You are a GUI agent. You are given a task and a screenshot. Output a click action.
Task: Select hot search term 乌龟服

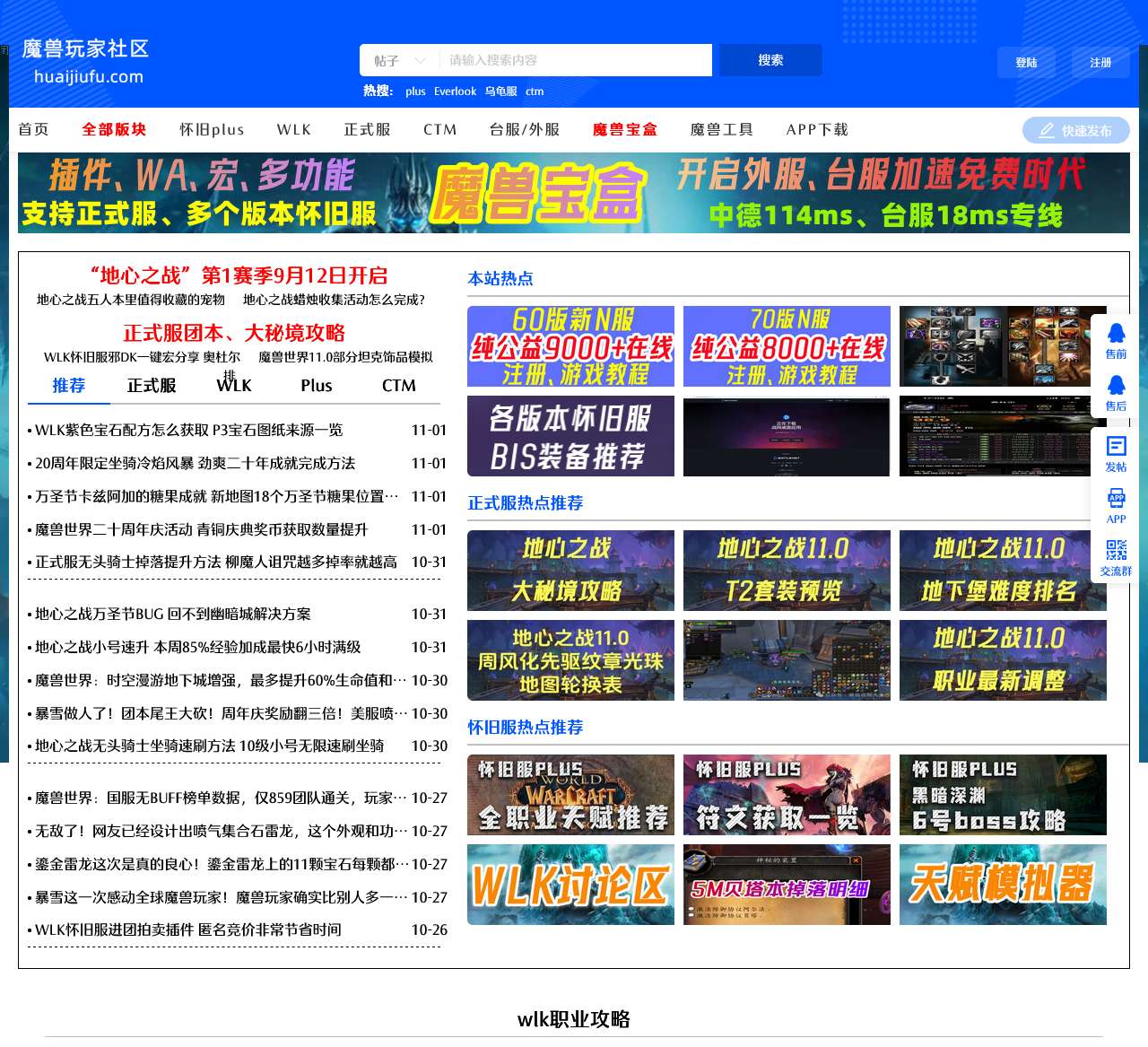pyautogui.click(x=501, y=92)
